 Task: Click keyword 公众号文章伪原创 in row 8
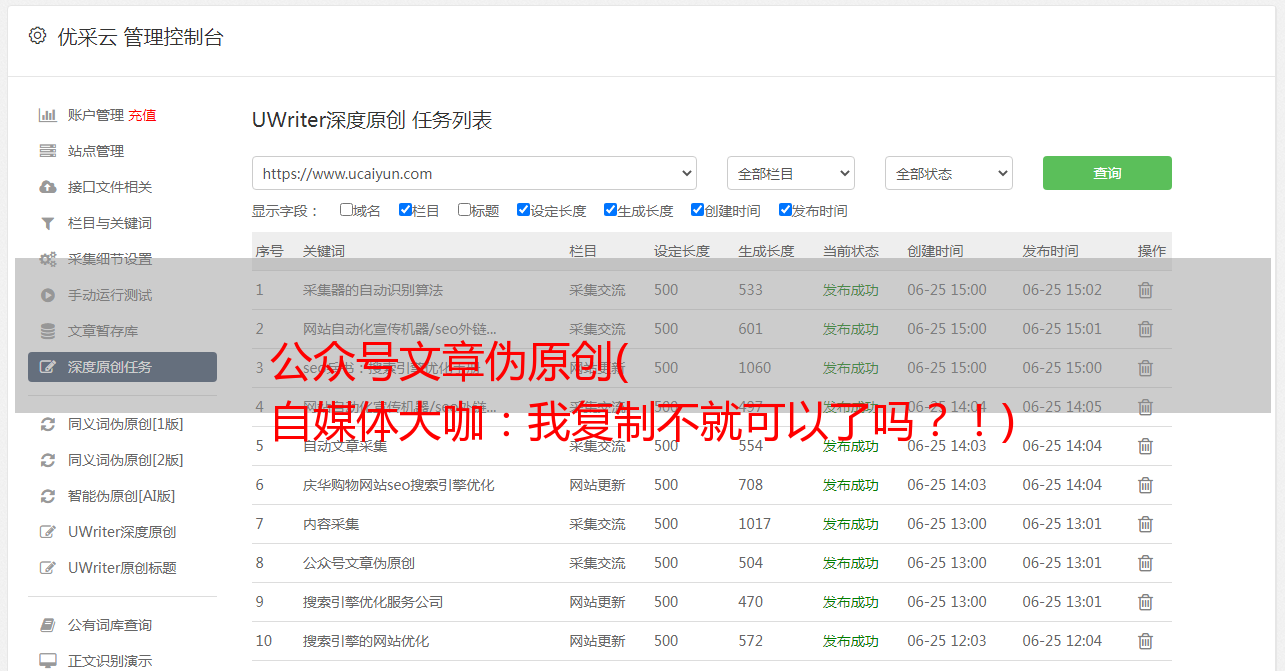coord(359,563)
